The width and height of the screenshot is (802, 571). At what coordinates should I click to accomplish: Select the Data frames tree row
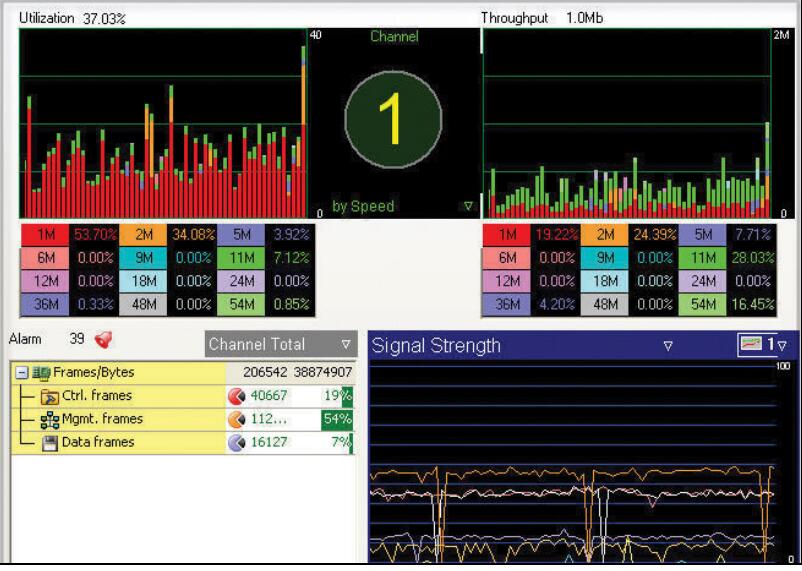coord(183,443)
